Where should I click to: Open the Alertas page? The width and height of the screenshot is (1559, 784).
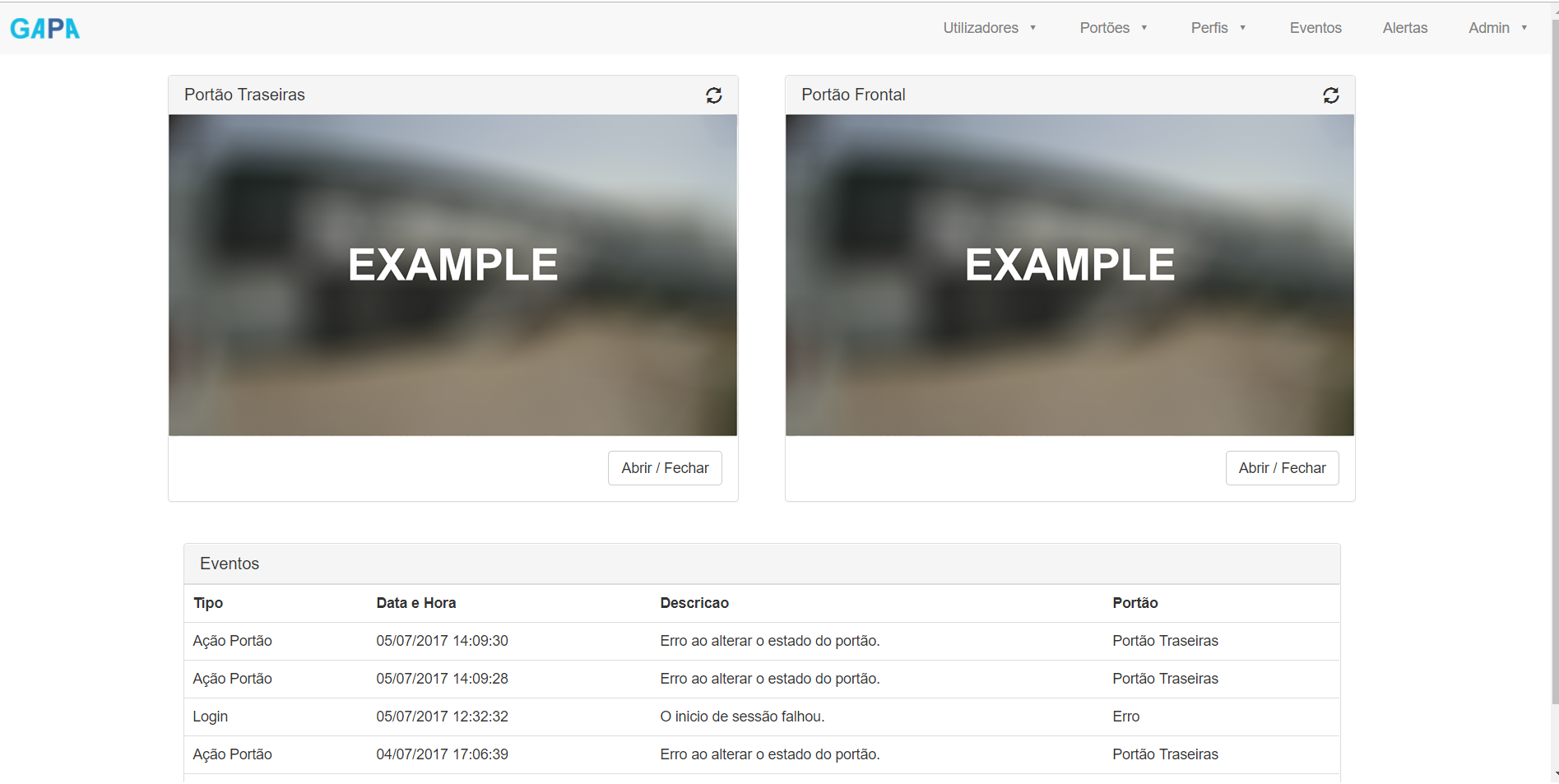(1405, 28)
